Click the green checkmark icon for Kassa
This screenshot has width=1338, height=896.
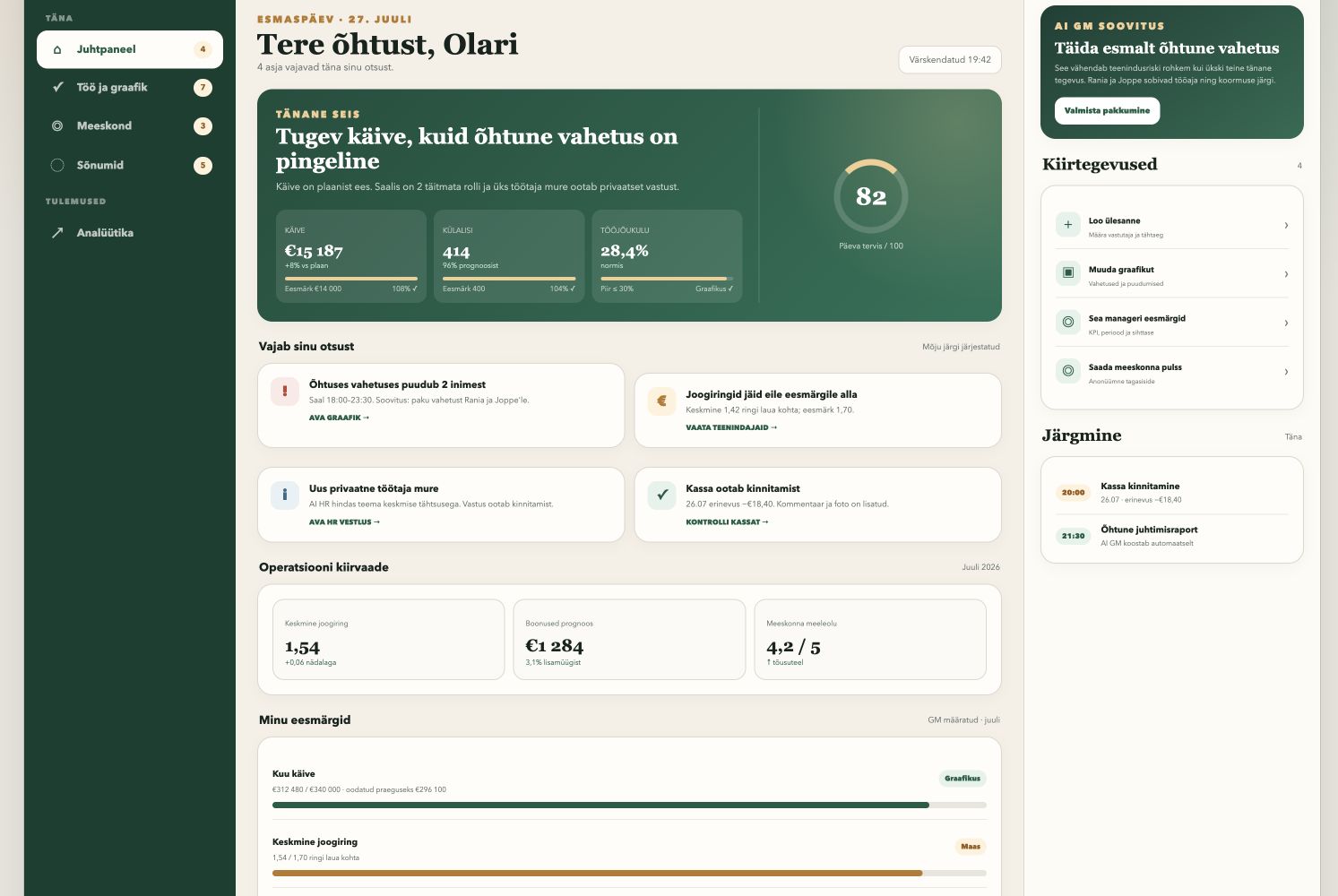[x=661, y=495]
